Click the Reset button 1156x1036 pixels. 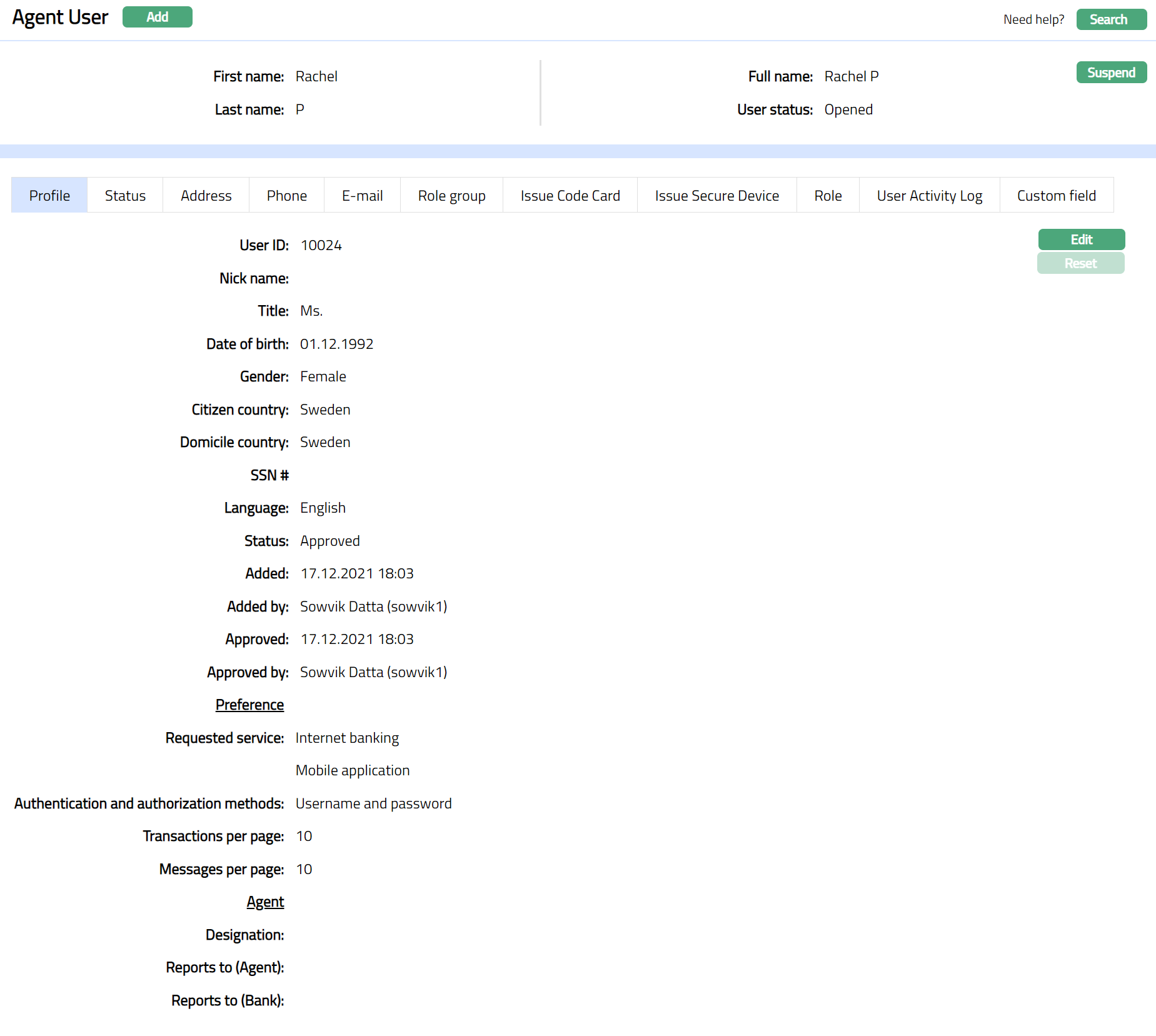pyautogui.click(x=1080, y=263)
